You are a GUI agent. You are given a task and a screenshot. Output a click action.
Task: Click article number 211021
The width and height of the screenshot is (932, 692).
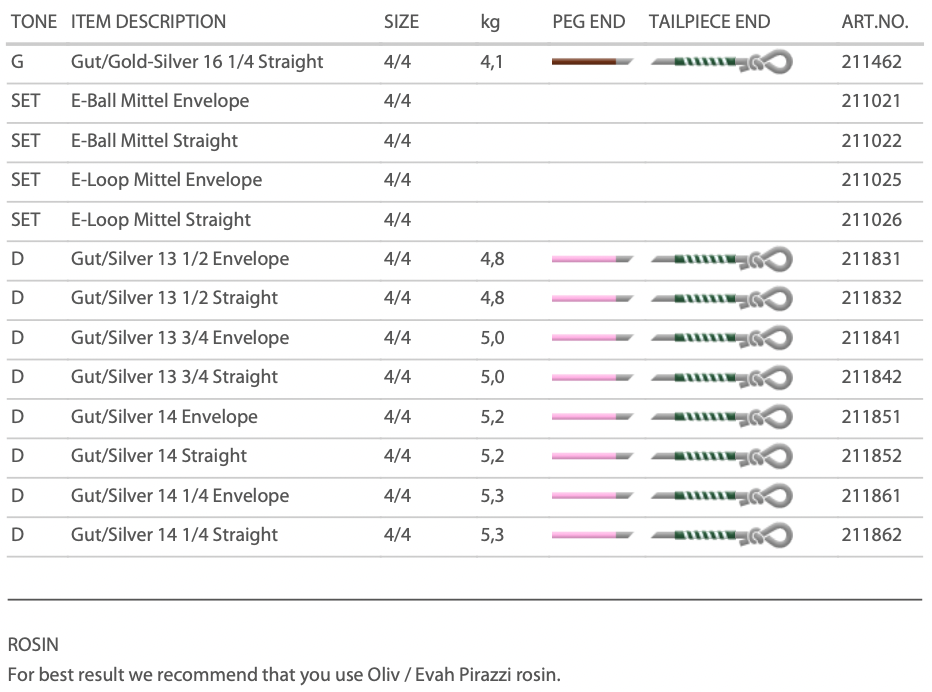click(871, 101)
